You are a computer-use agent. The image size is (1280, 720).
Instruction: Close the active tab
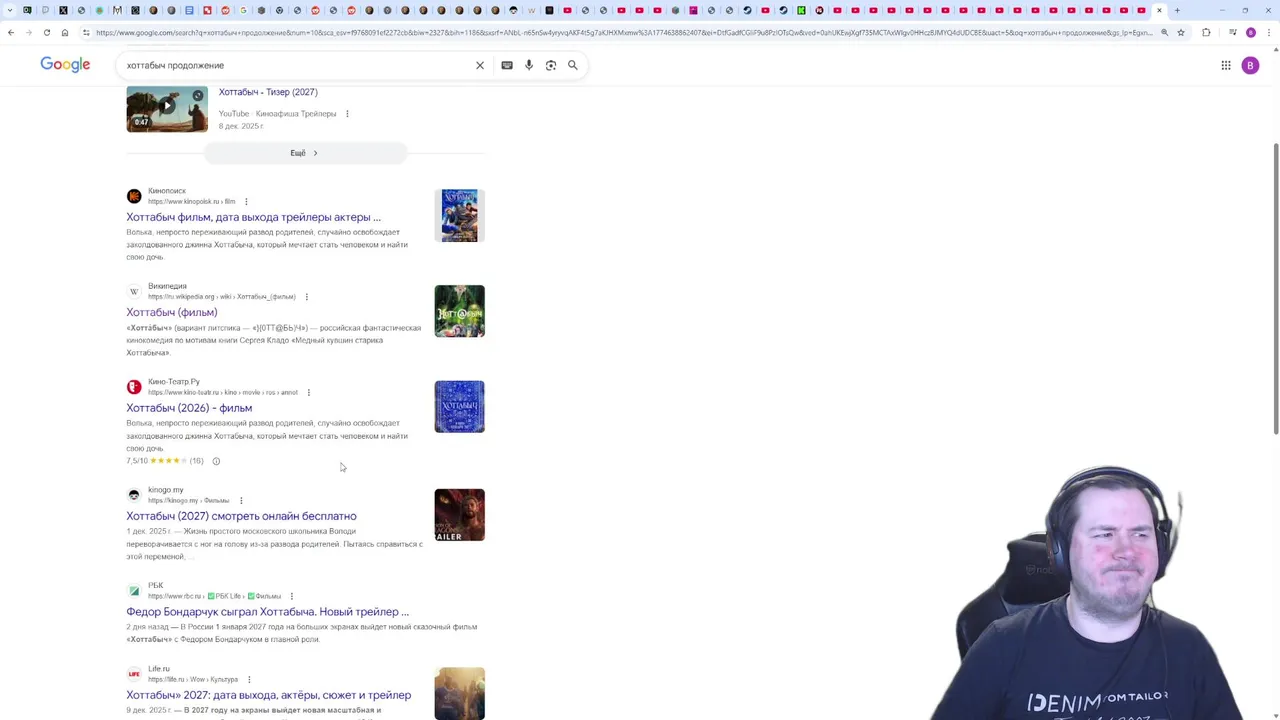coord(1159,10)
